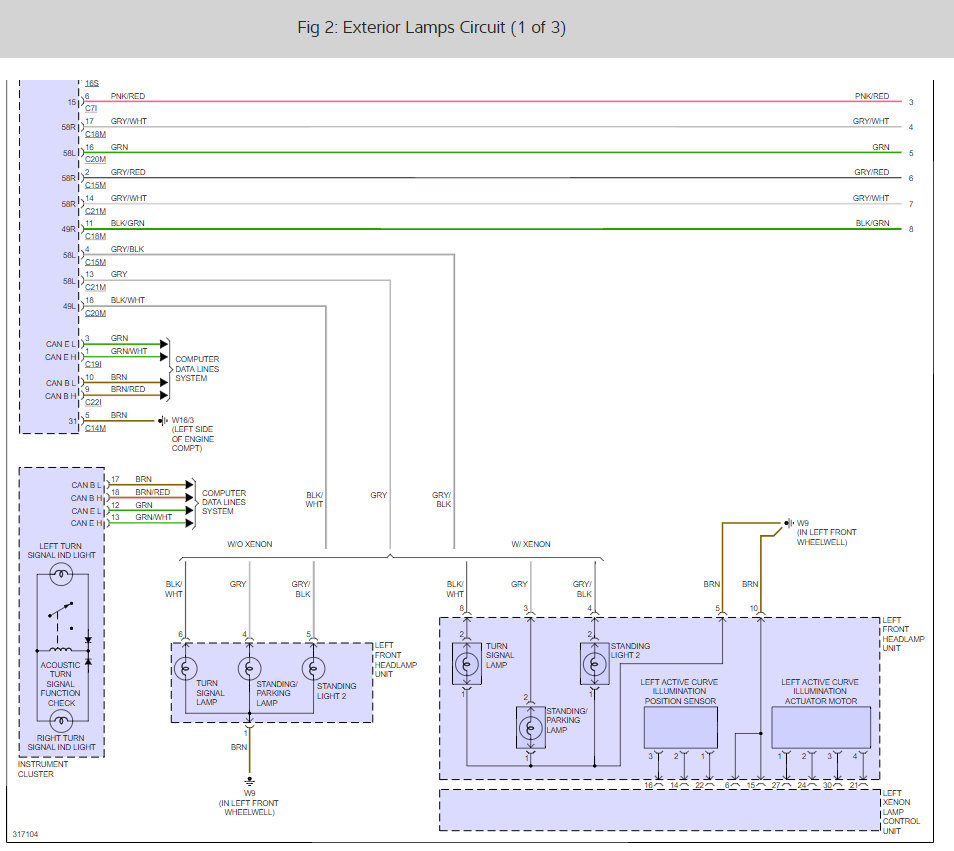
Task: Click the C22I connector reference
Action: tap(92, 402)
